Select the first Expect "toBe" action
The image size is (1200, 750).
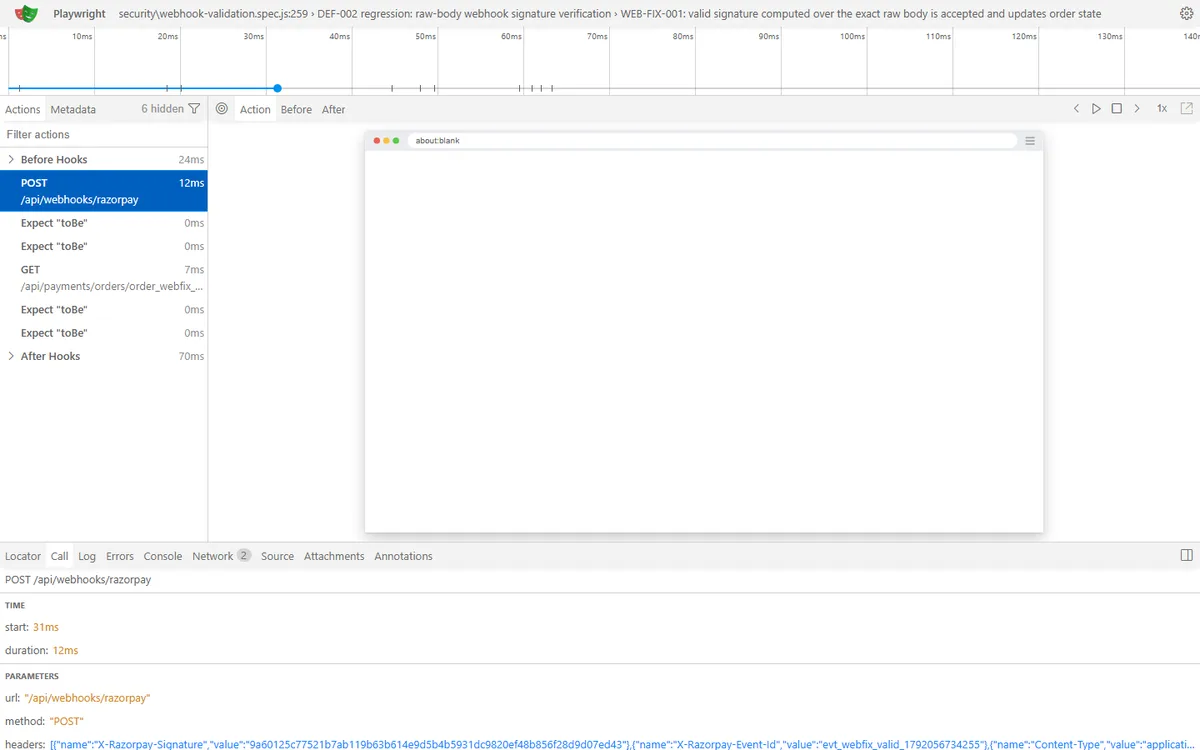[x=104, y=223]
